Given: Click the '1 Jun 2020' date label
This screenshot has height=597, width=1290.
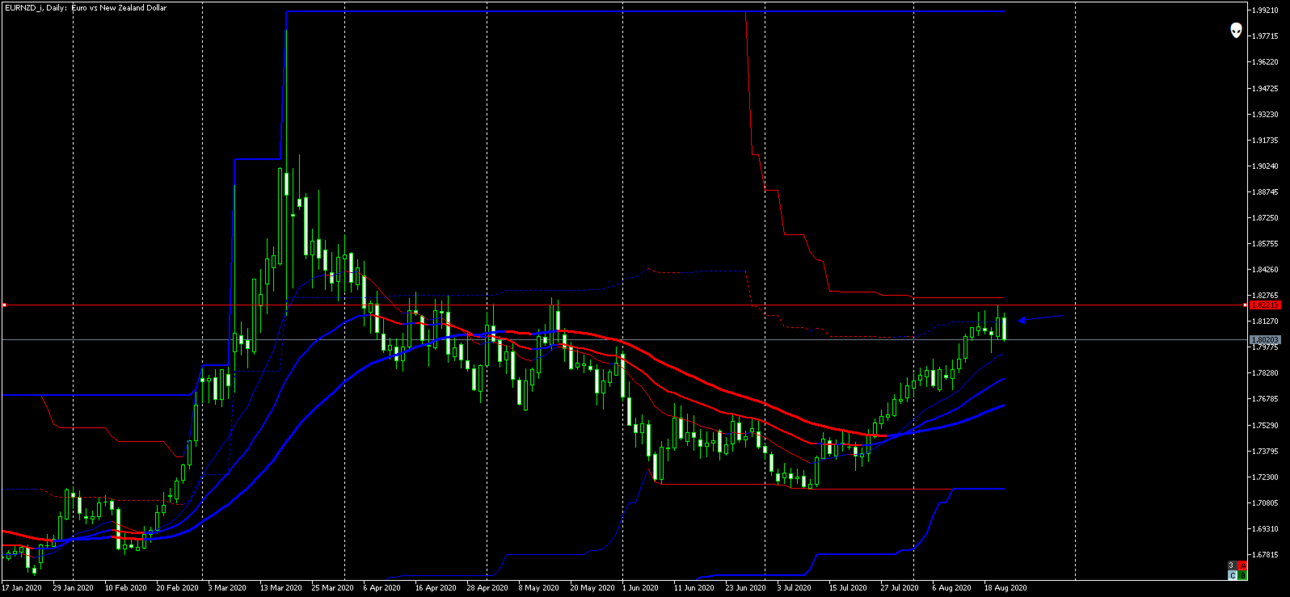Looking at the screenshot, I should tap(640, 588).
